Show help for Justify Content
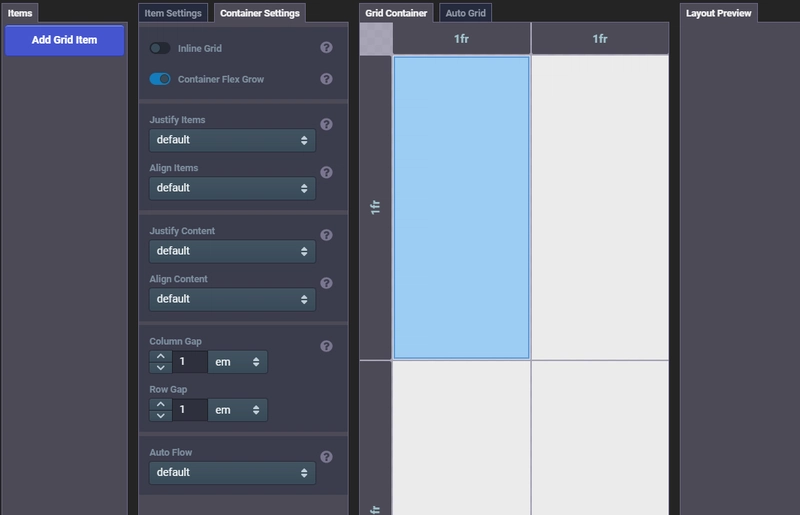 pos(327,235)
